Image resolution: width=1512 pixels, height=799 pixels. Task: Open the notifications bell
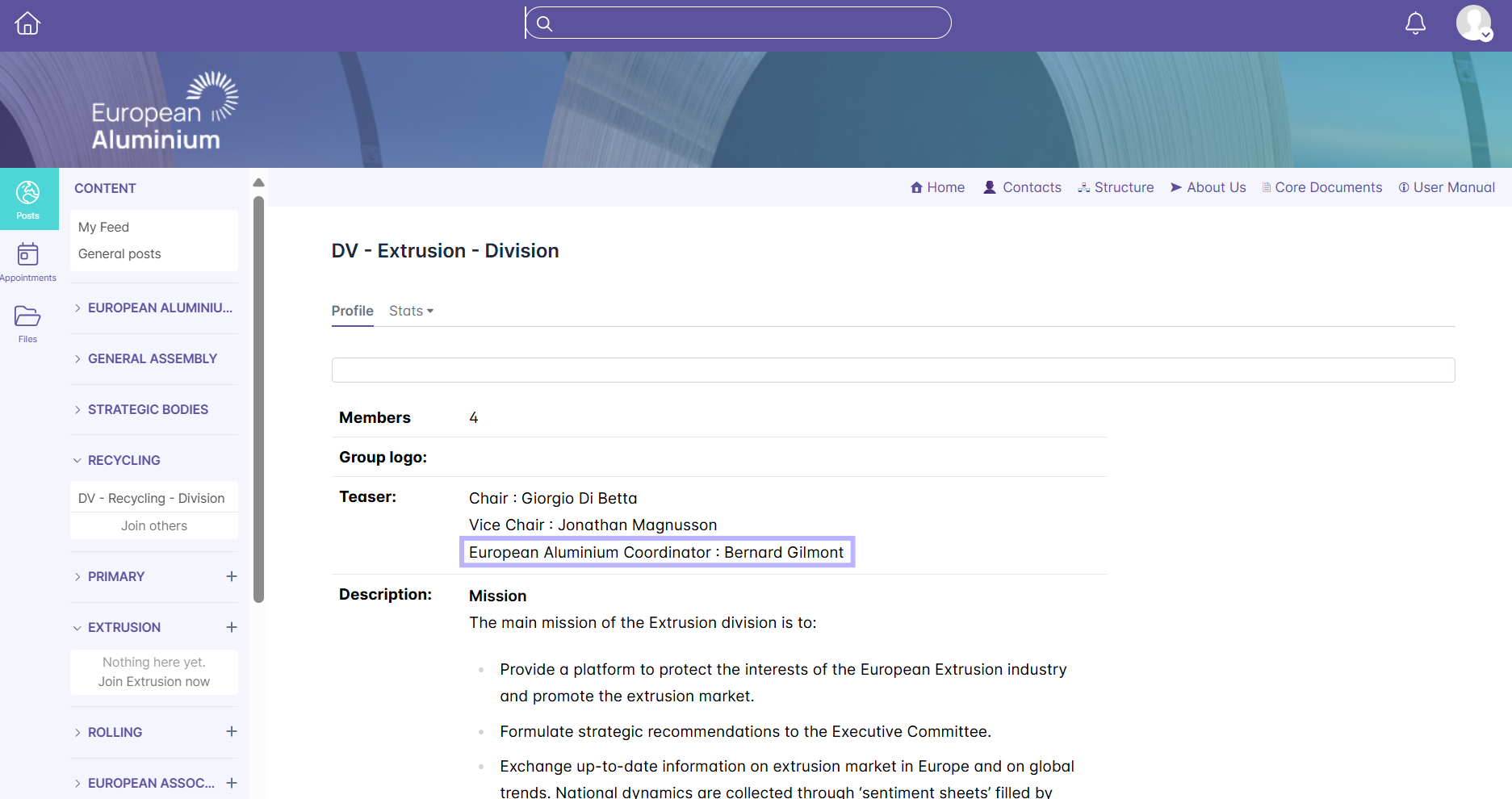(1415, 23)
